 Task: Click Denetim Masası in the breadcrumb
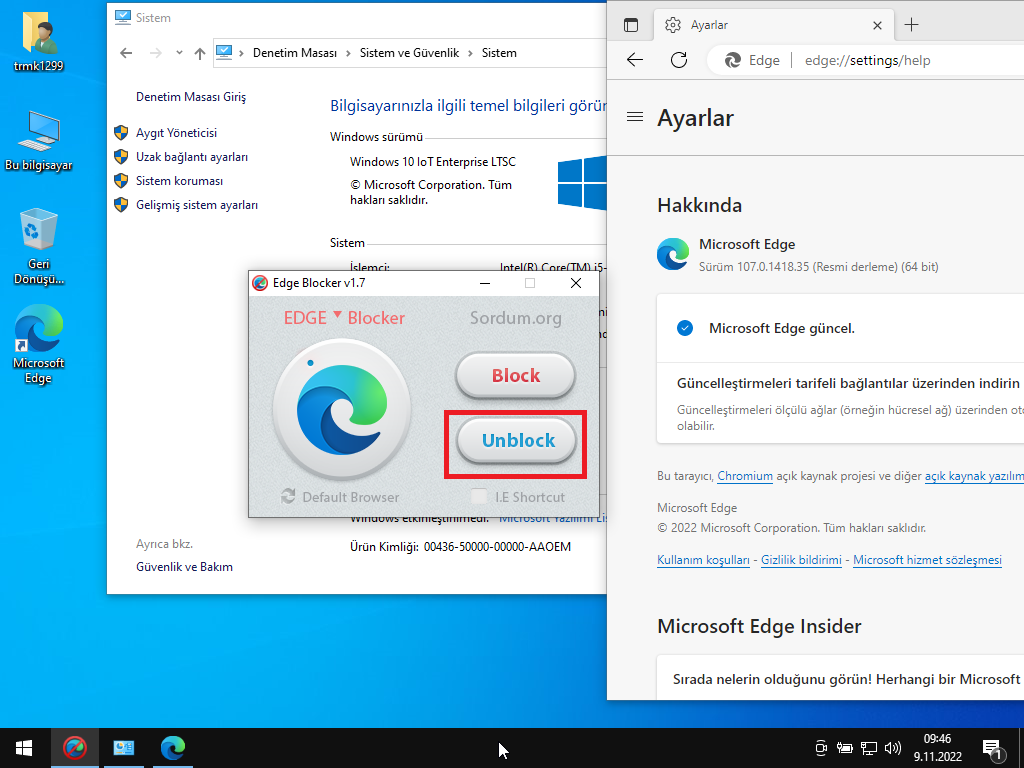295,53
